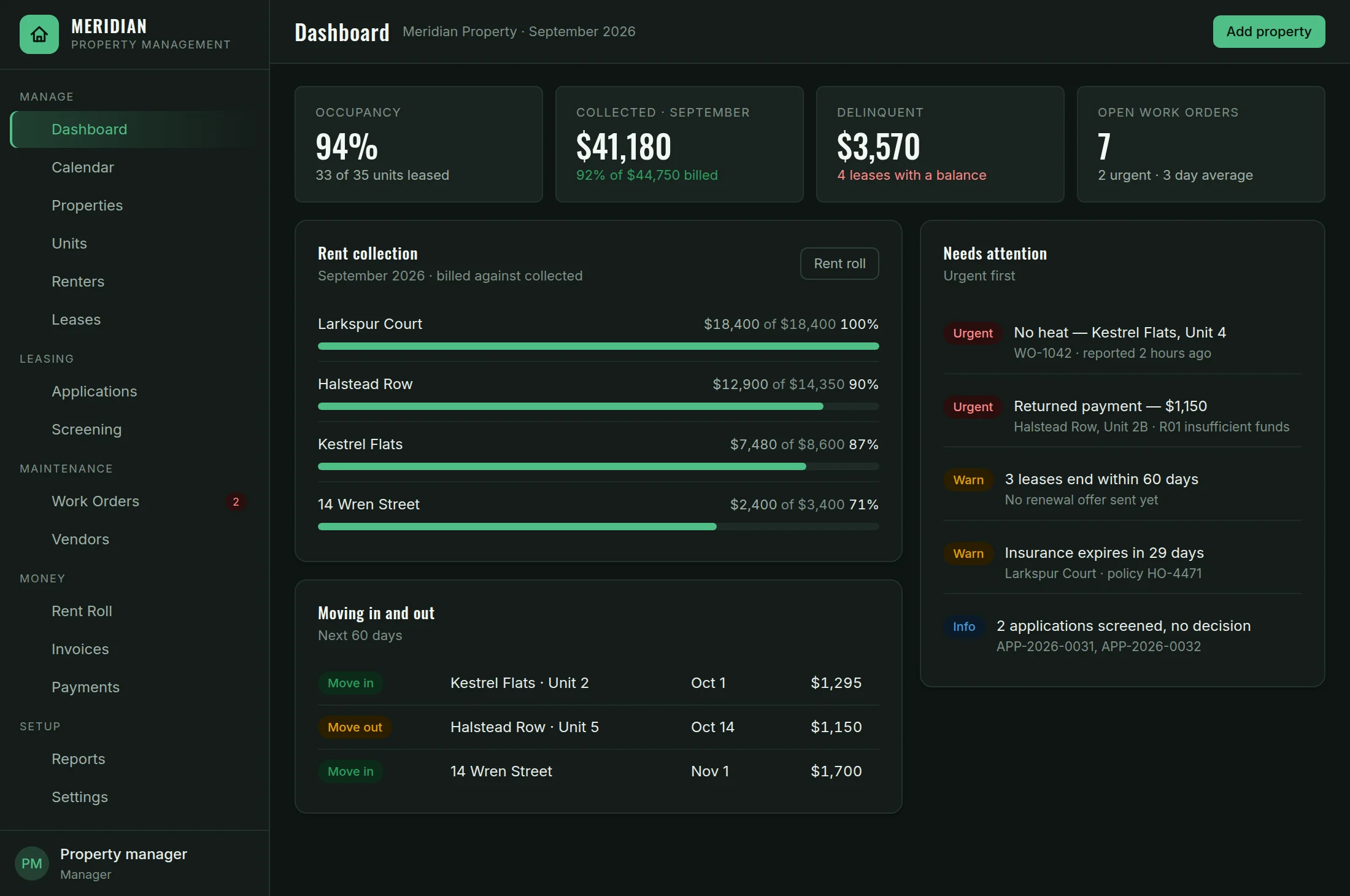1350x896 pixels.
Task: Click the Work Orders red badge
Action: (236, 501)
